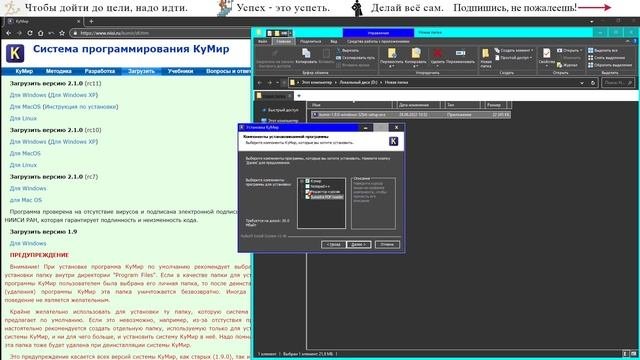Sort by Размер column header
Image resolution: width=640 pixels, height=360 pixels.
click(495, 105)
